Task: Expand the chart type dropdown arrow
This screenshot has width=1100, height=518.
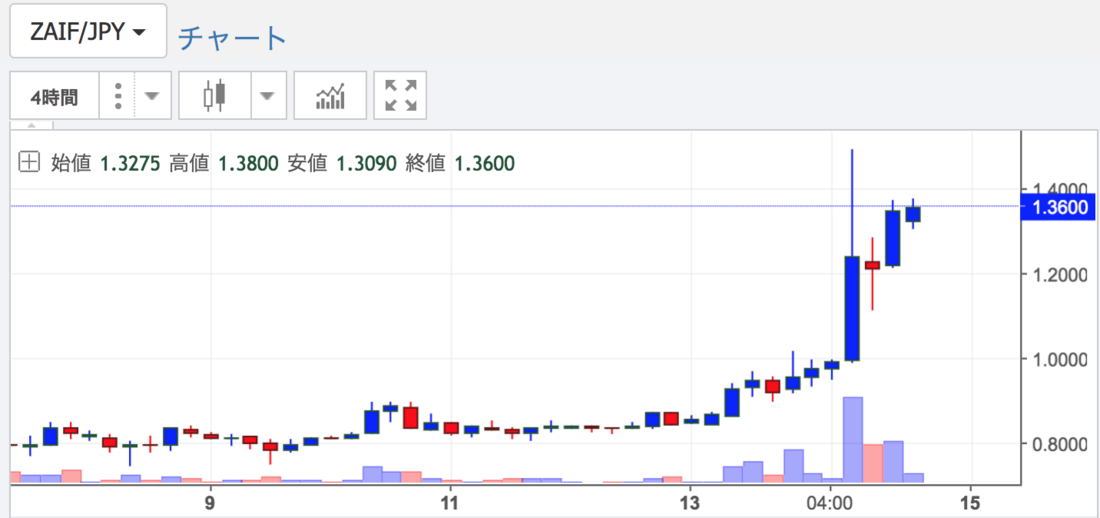Action: pos(268,96)
